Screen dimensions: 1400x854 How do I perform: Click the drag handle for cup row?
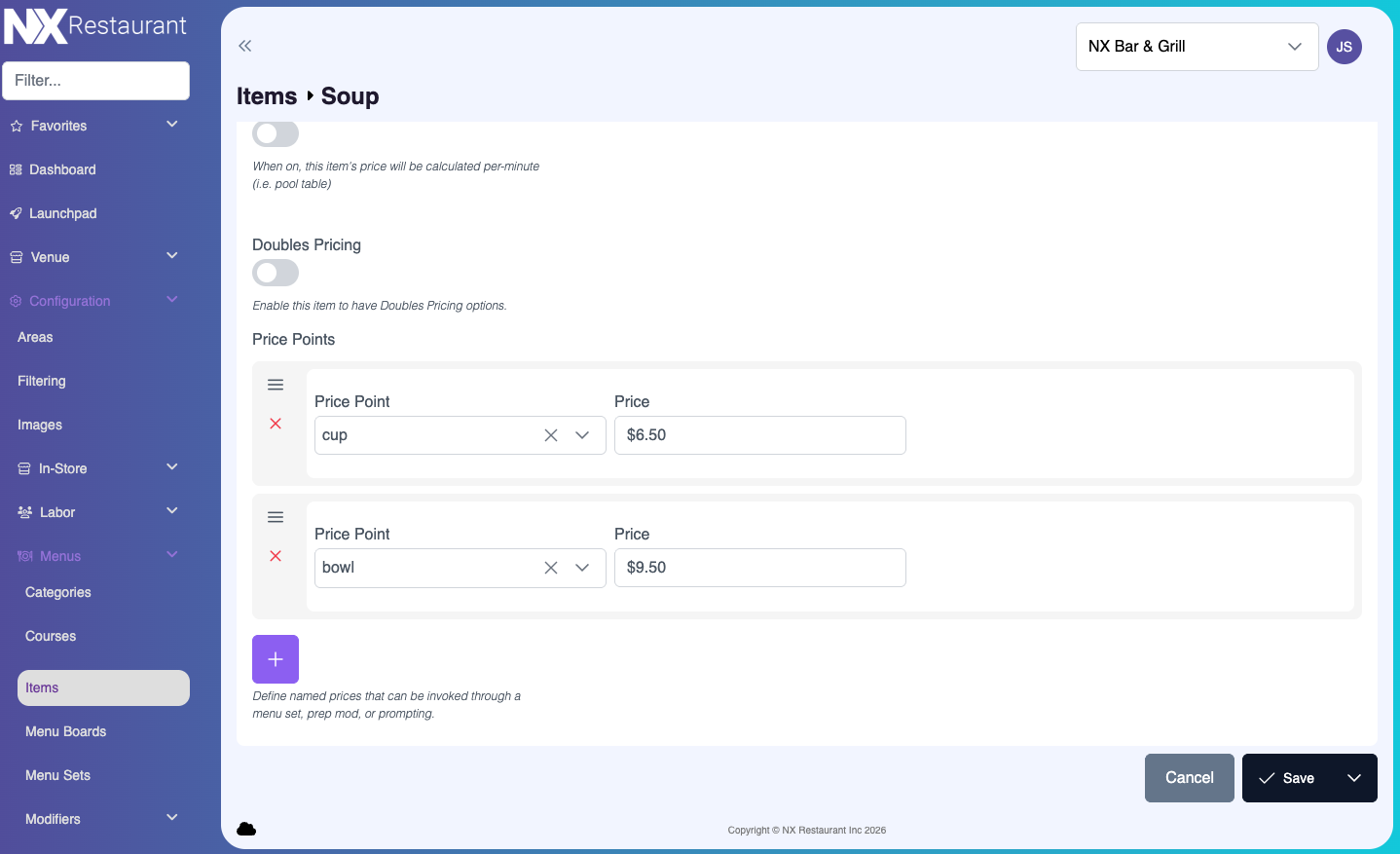point(276,385)
